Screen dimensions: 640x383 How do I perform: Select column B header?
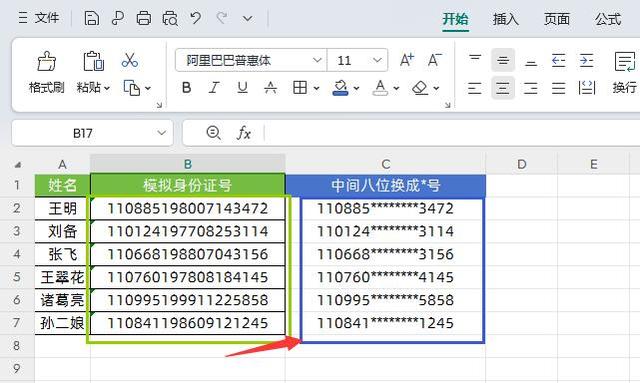click(187, 164)
